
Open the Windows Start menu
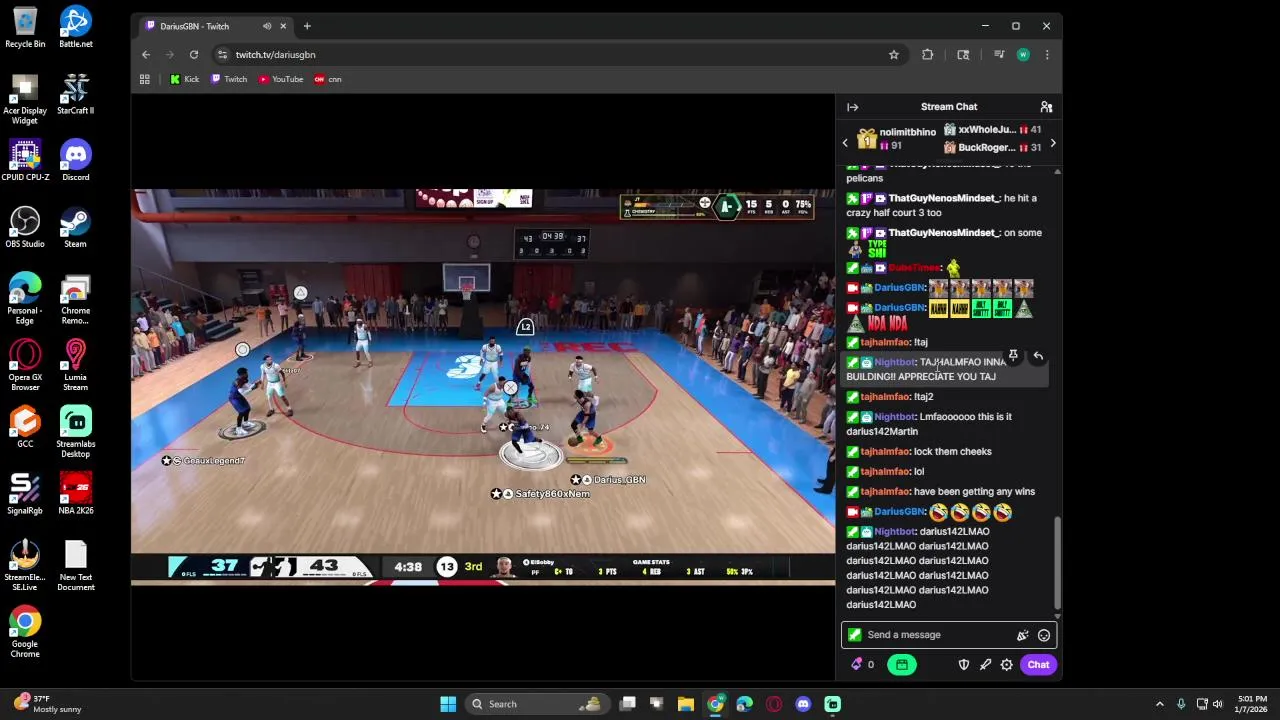pyautogui.click(x=448, y=704)
